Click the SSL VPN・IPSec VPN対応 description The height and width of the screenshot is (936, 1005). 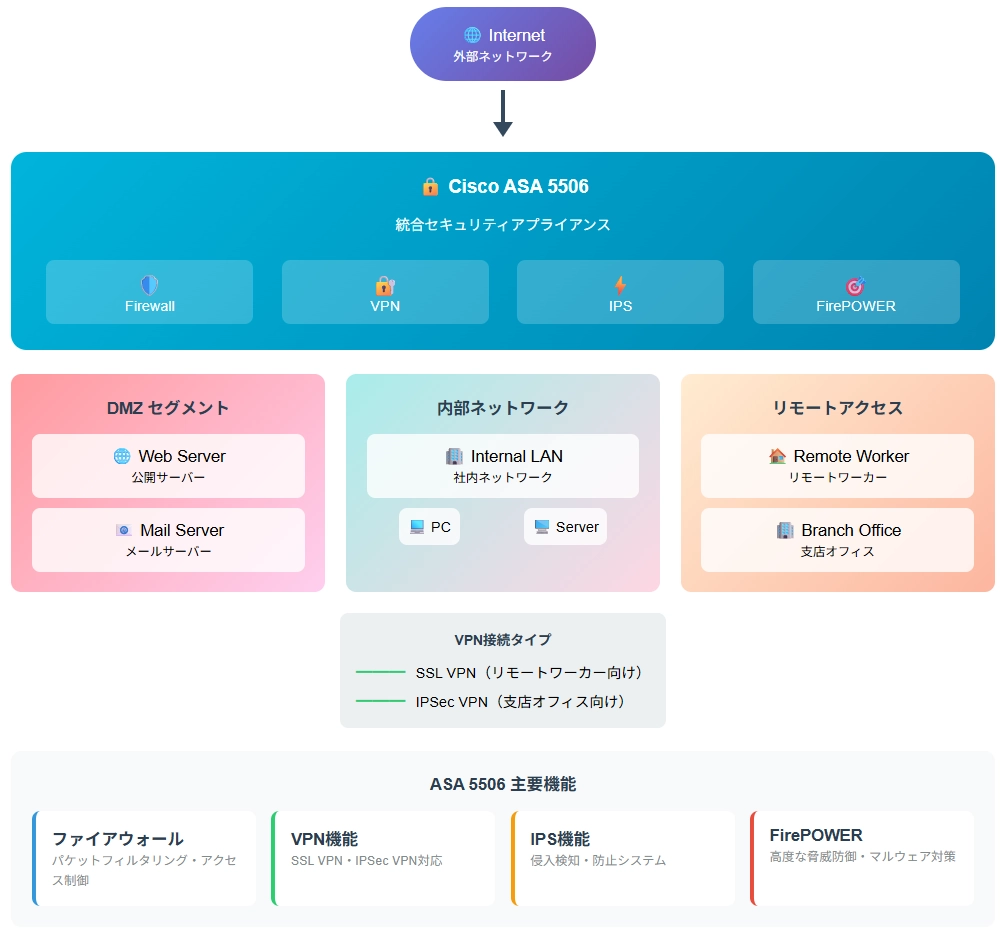click(x=367, y=860)
